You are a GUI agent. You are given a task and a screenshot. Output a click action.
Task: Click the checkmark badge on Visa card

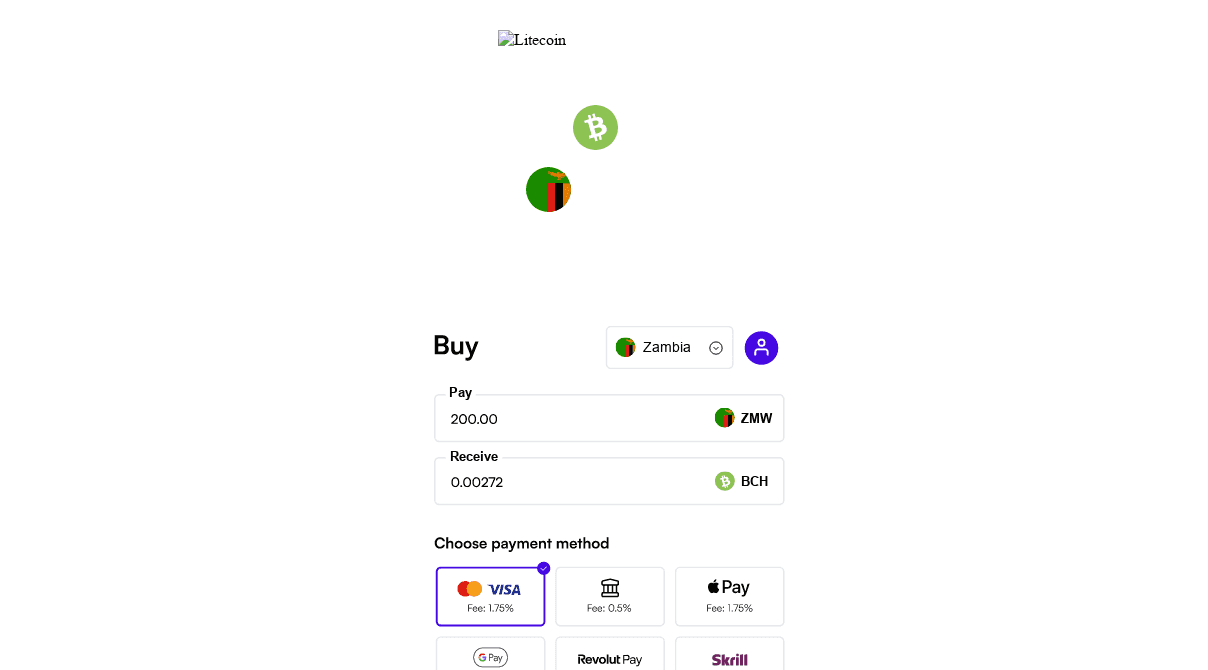click(543, 567)
